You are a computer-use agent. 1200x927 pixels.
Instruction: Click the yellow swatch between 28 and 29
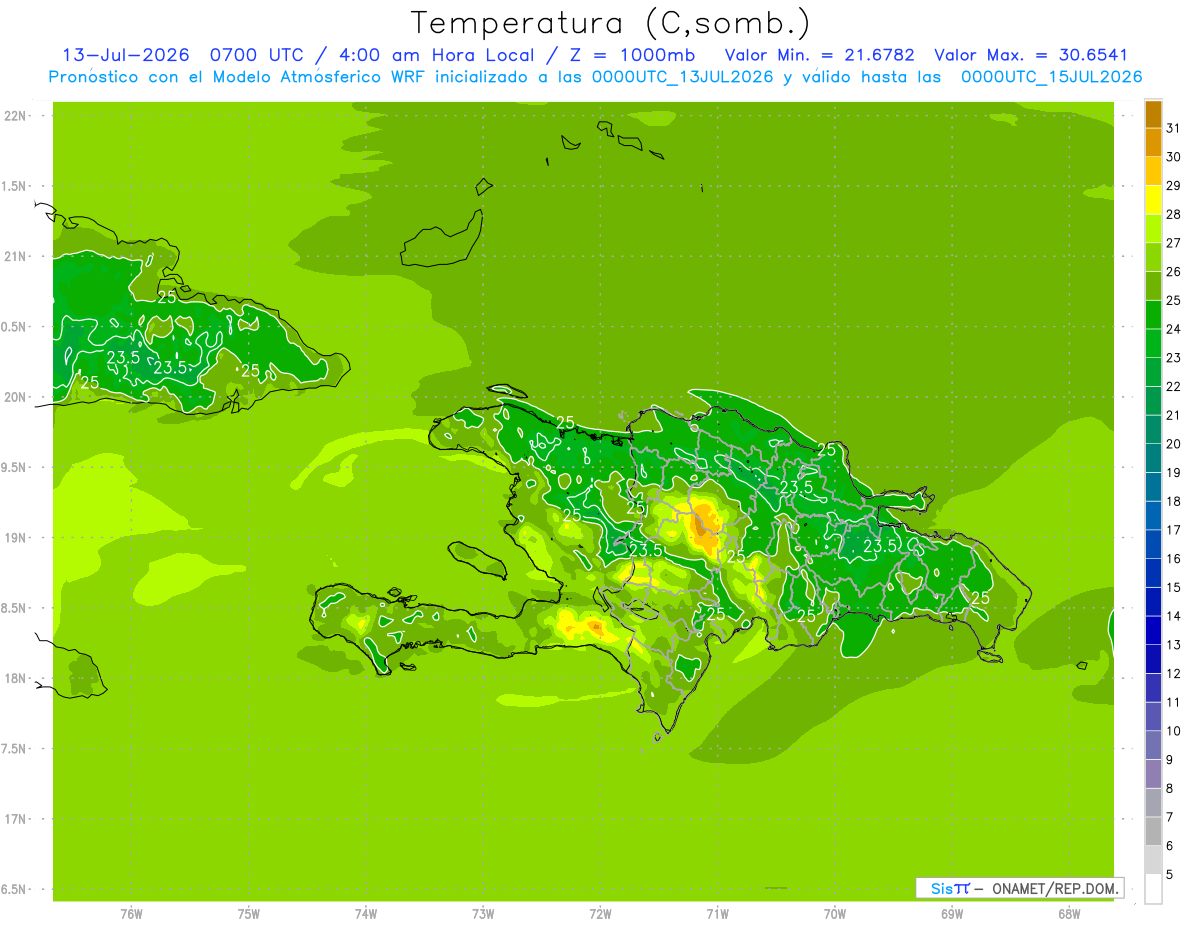1153,200
